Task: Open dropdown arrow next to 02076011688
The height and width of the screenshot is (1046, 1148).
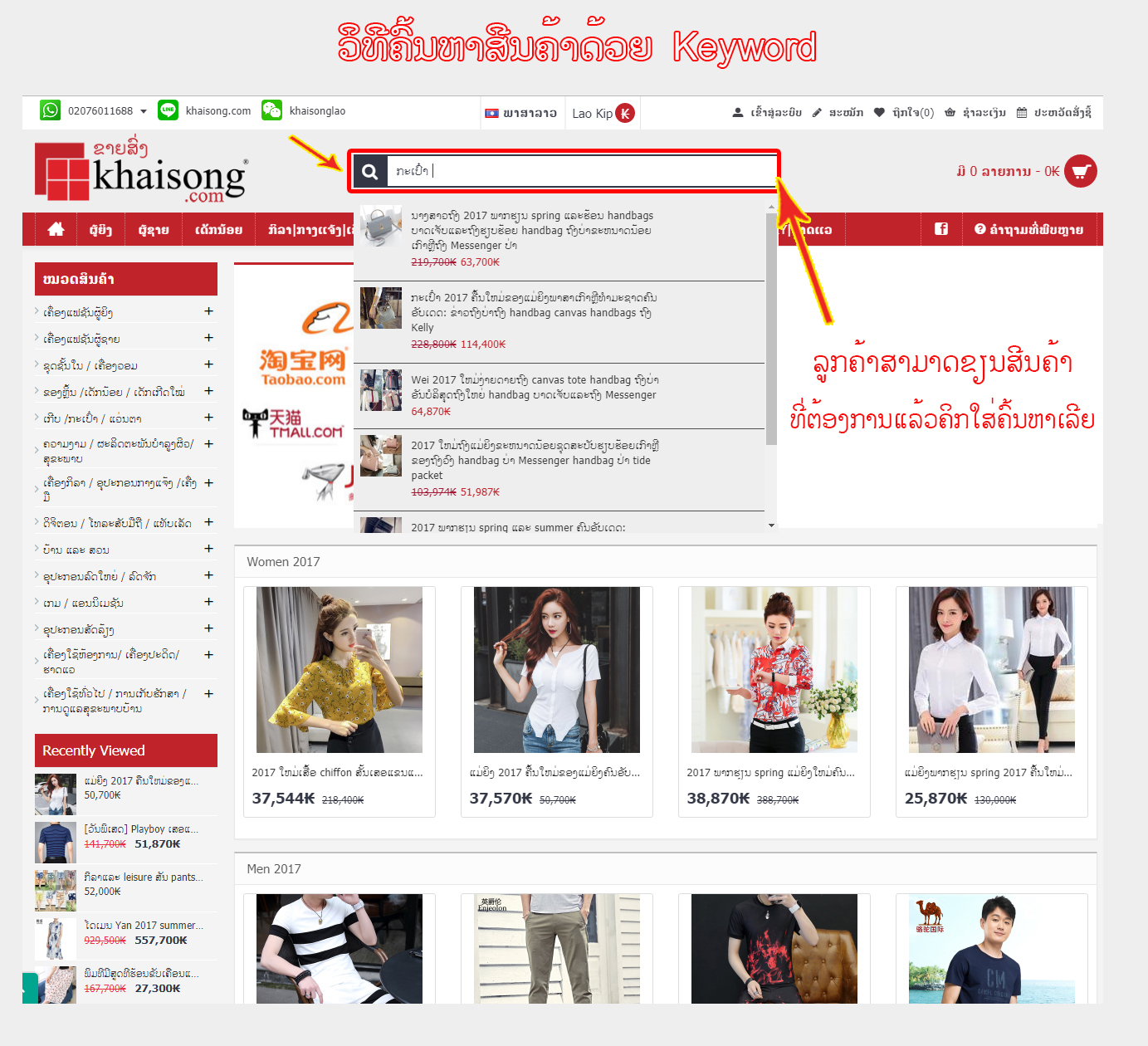Action: coord(144,111)
